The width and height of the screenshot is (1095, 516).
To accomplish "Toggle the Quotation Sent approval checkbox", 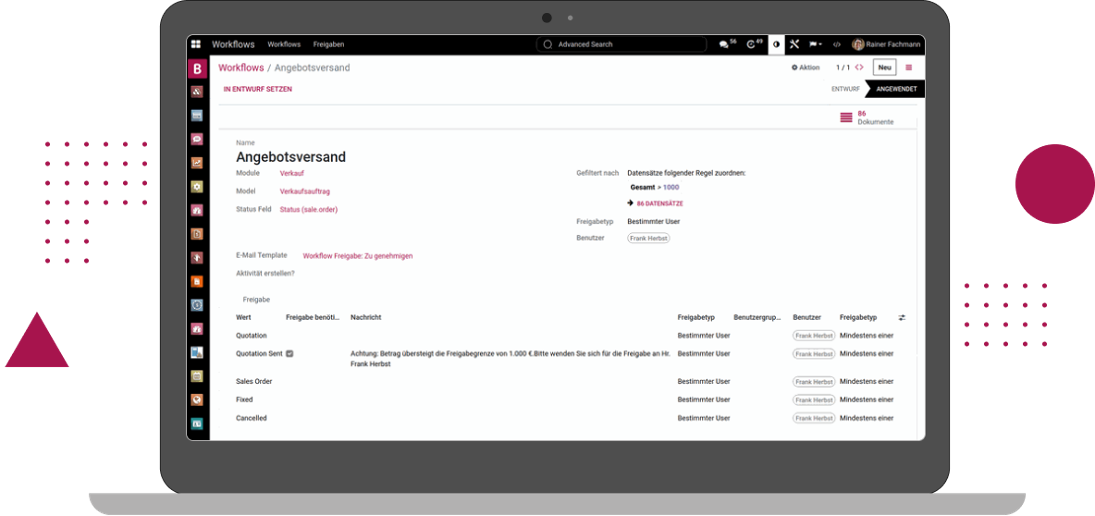I will click(x=290, y=354).
